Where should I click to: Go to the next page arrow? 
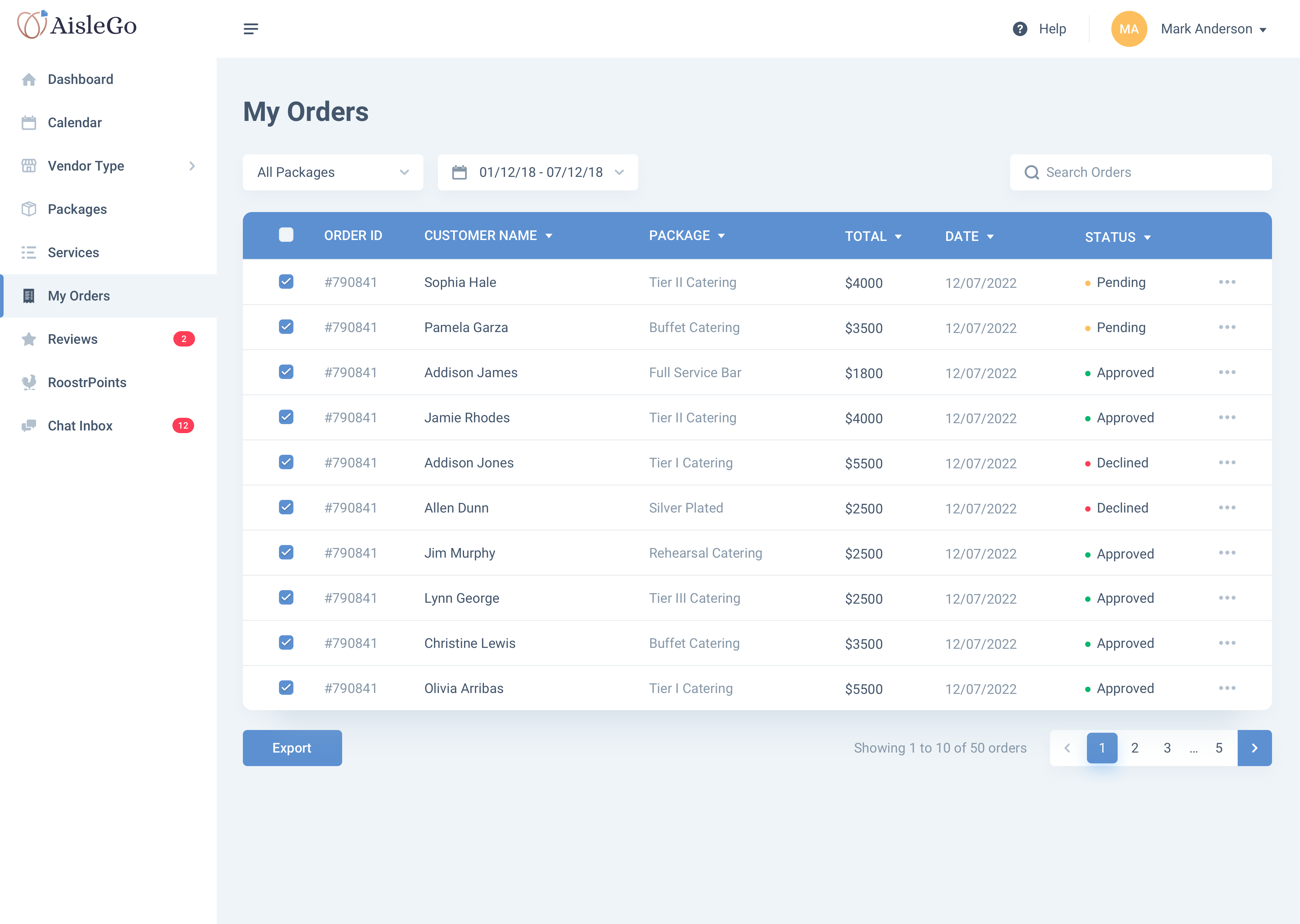(1254, 748)
